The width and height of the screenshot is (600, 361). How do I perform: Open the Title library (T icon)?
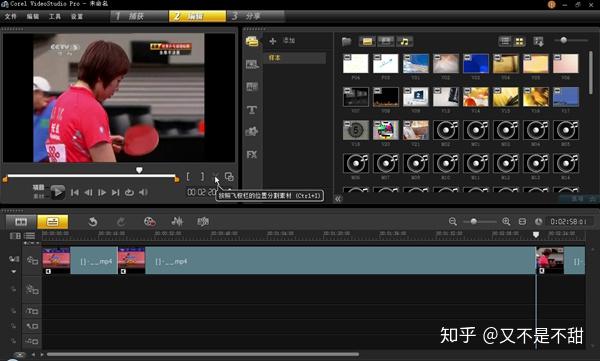[252, 110]
